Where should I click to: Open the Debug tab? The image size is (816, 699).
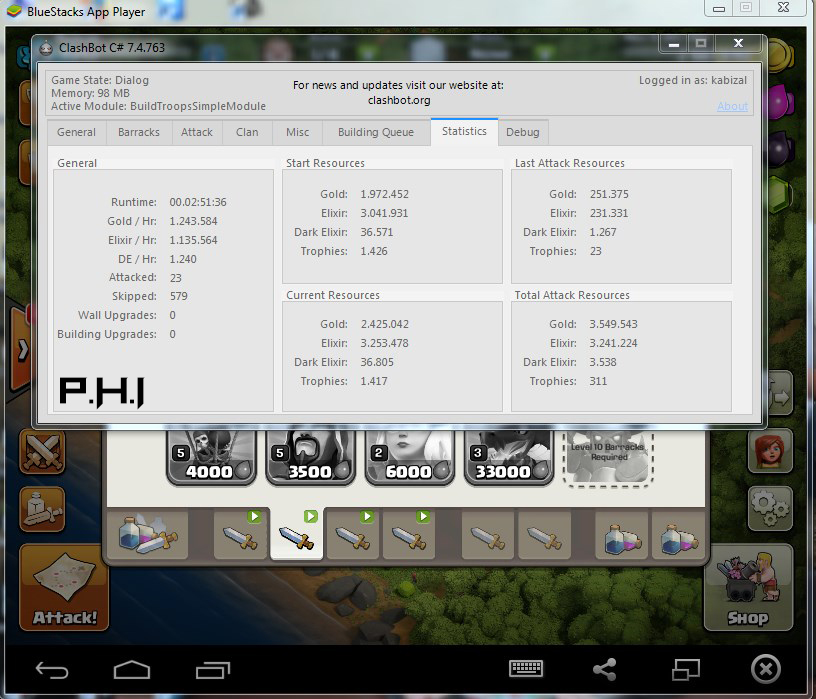point(523,132)
